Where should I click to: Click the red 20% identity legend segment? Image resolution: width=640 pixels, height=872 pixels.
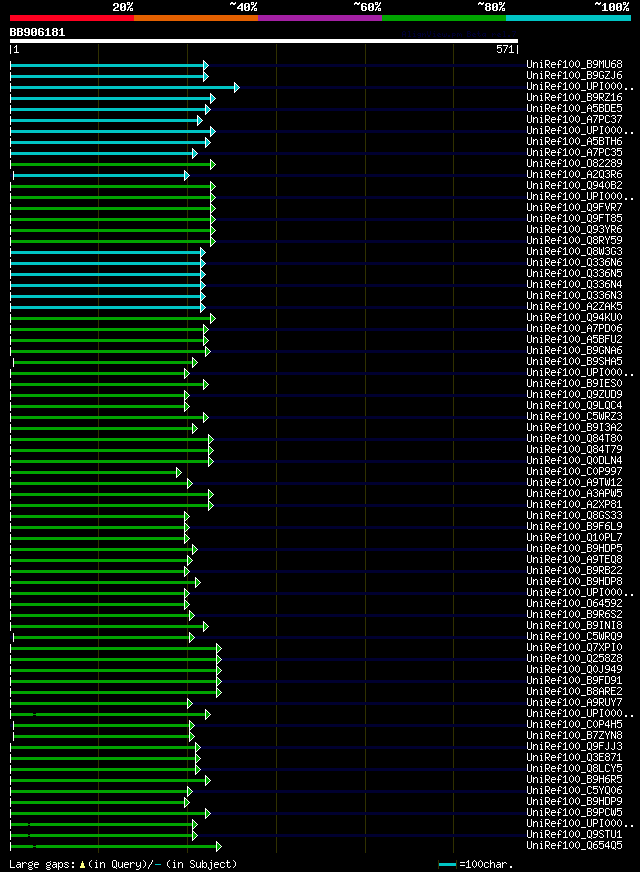pyautogui.click(x=72, y=18)
